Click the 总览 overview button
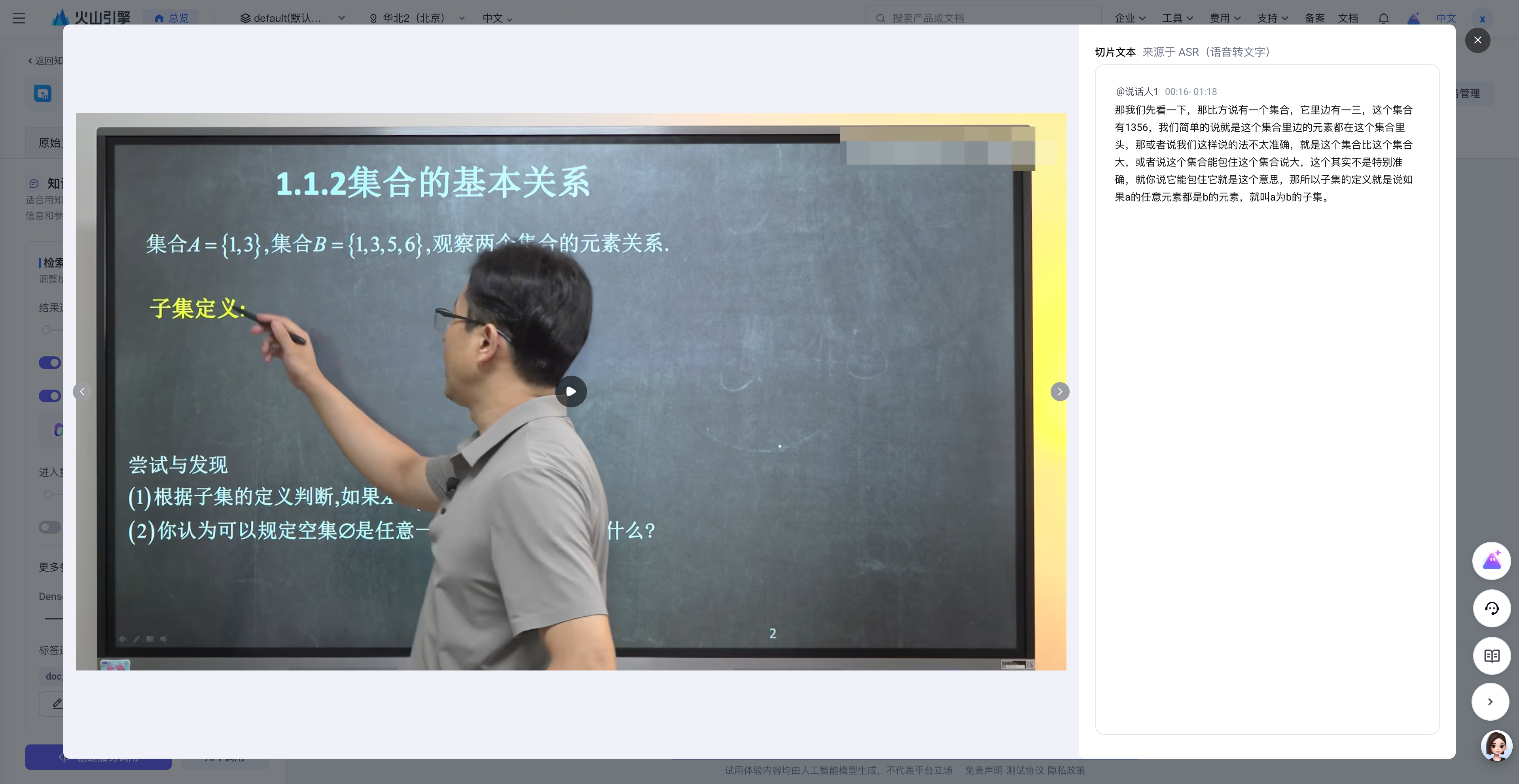1519x784 pixels. [172, 18]
